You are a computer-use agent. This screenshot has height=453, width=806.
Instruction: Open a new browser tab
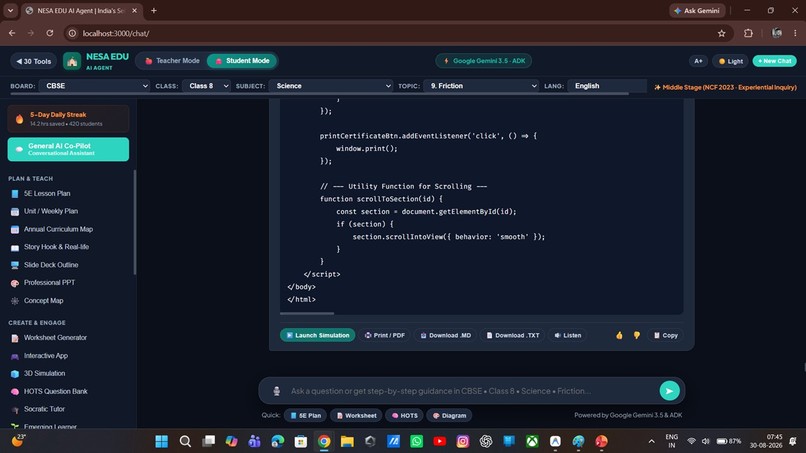click(153, 11)
